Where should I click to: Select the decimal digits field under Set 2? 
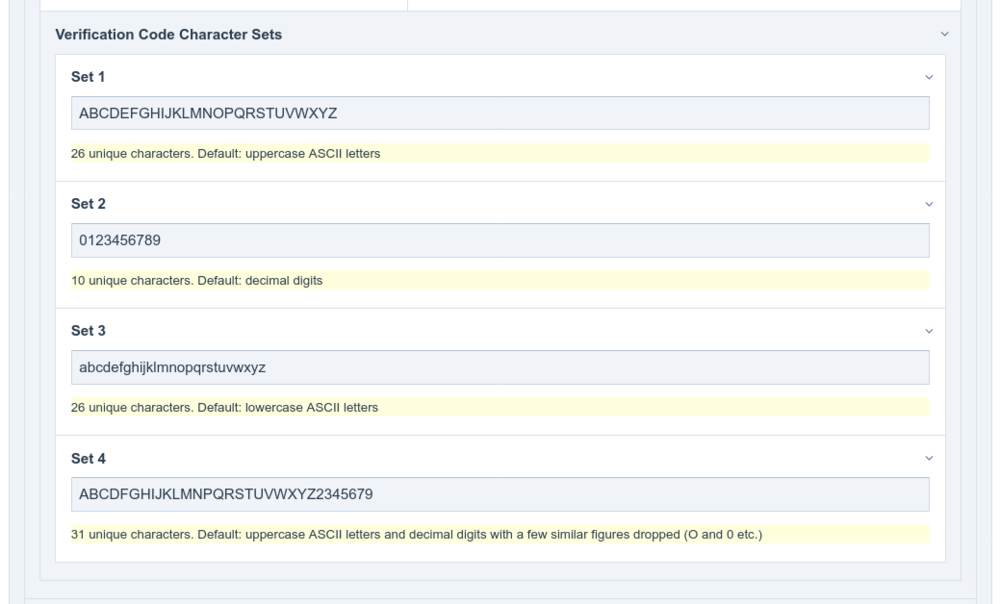(x=500, y=238)
